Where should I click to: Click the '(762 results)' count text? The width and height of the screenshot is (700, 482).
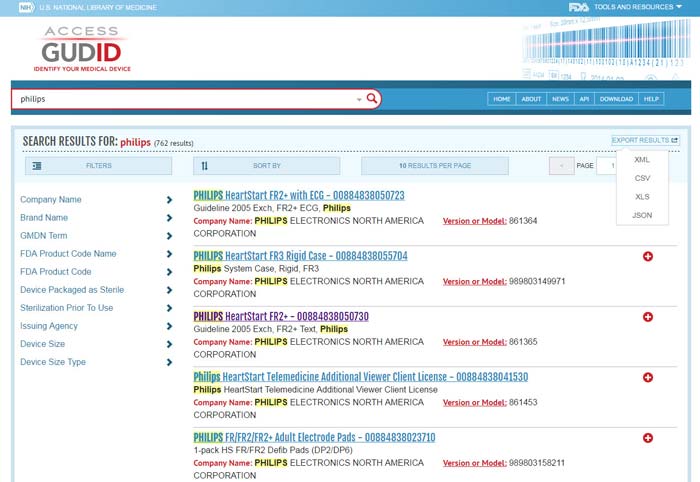[174, 143]
